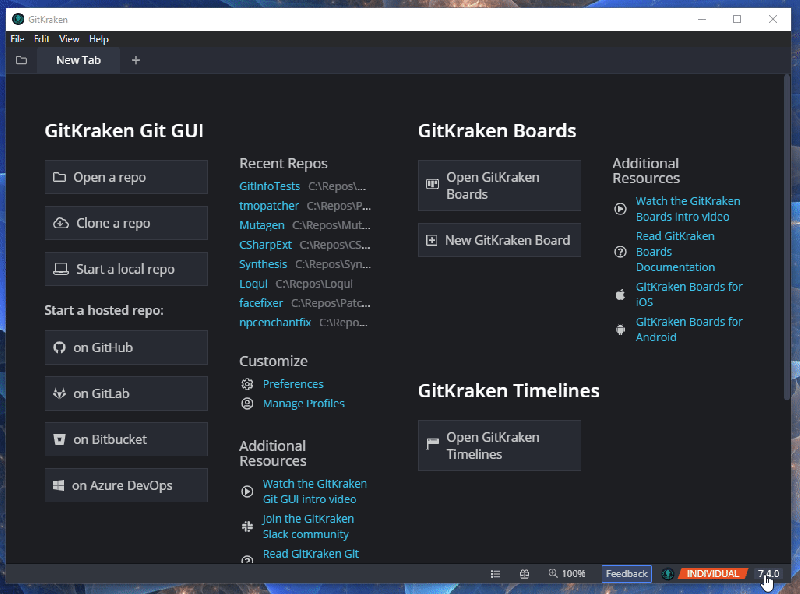Click the list icon in the status bar
800x594 pixels.
[x=495, y=574]
